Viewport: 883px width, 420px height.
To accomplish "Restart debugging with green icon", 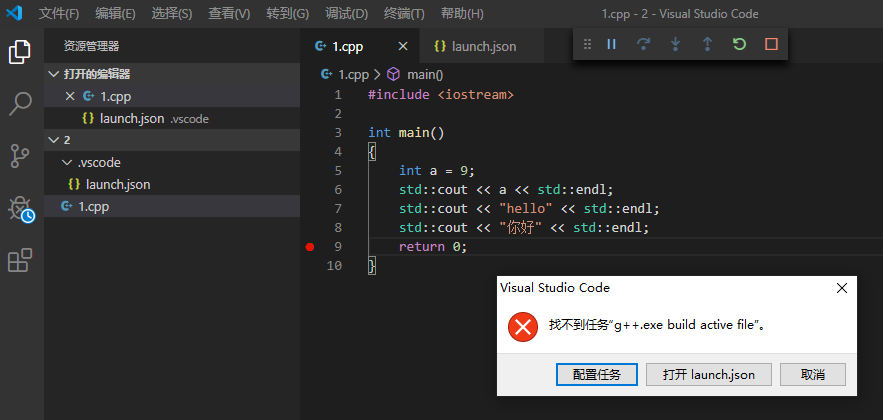I will tap(739, 44).
